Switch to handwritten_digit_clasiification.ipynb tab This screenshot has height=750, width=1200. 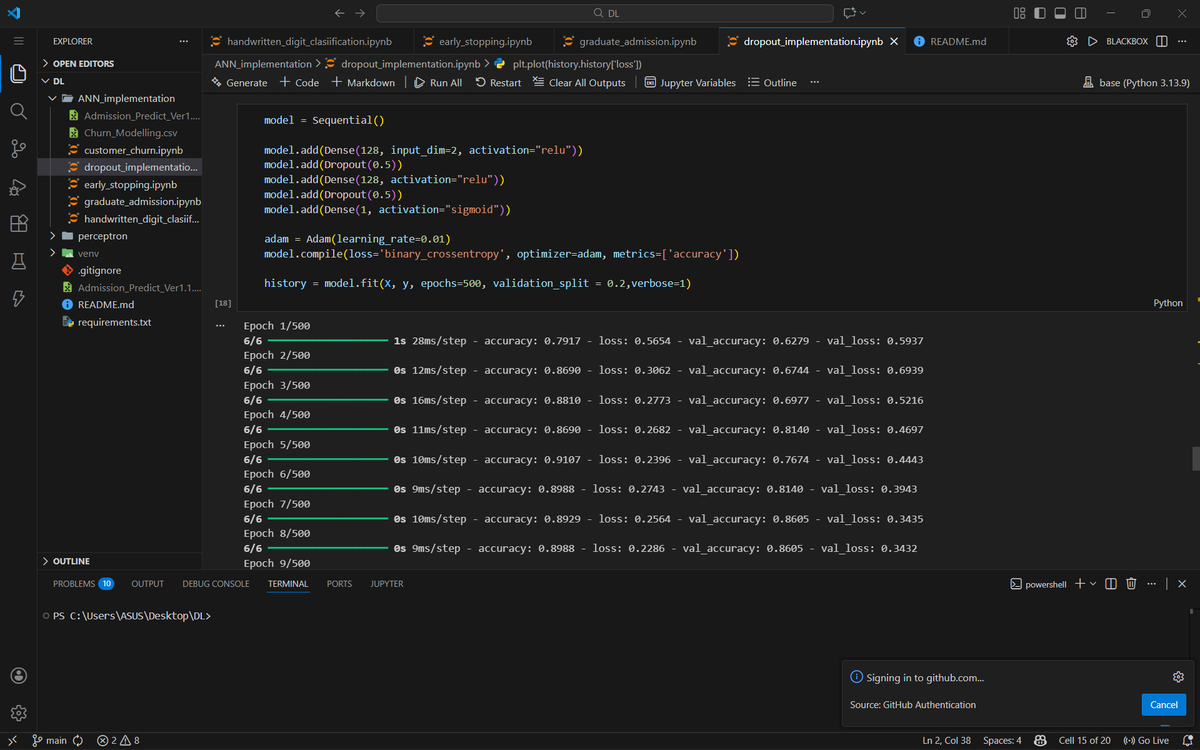(x=308, y=41)
